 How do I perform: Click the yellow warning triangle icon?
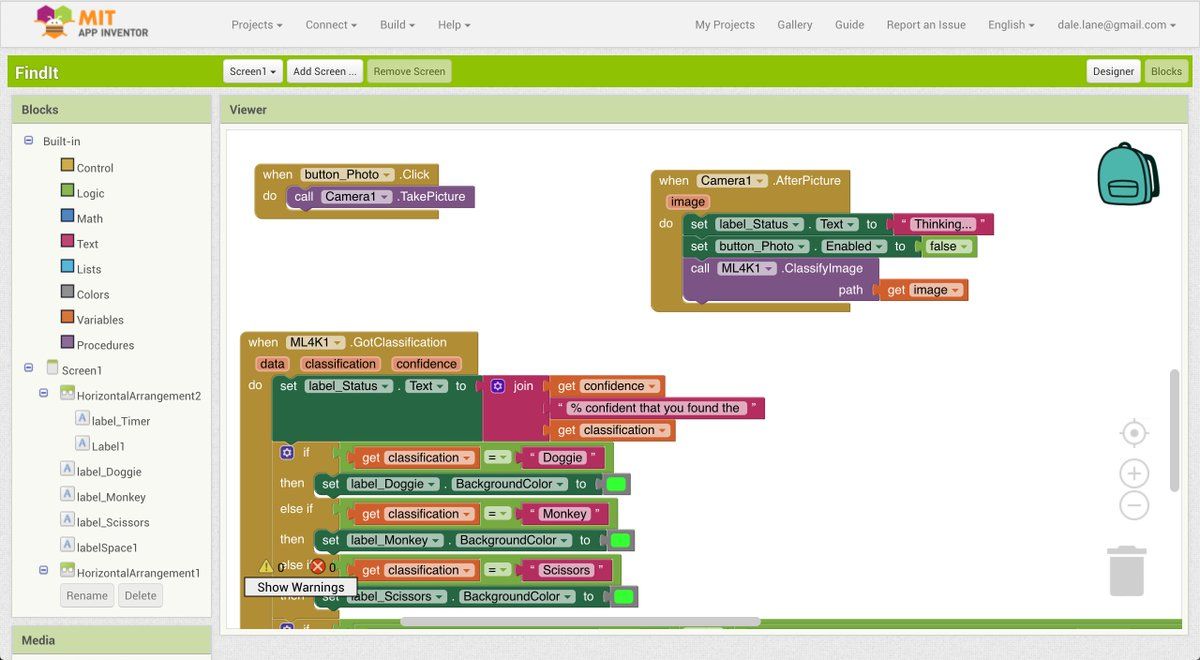266,566
